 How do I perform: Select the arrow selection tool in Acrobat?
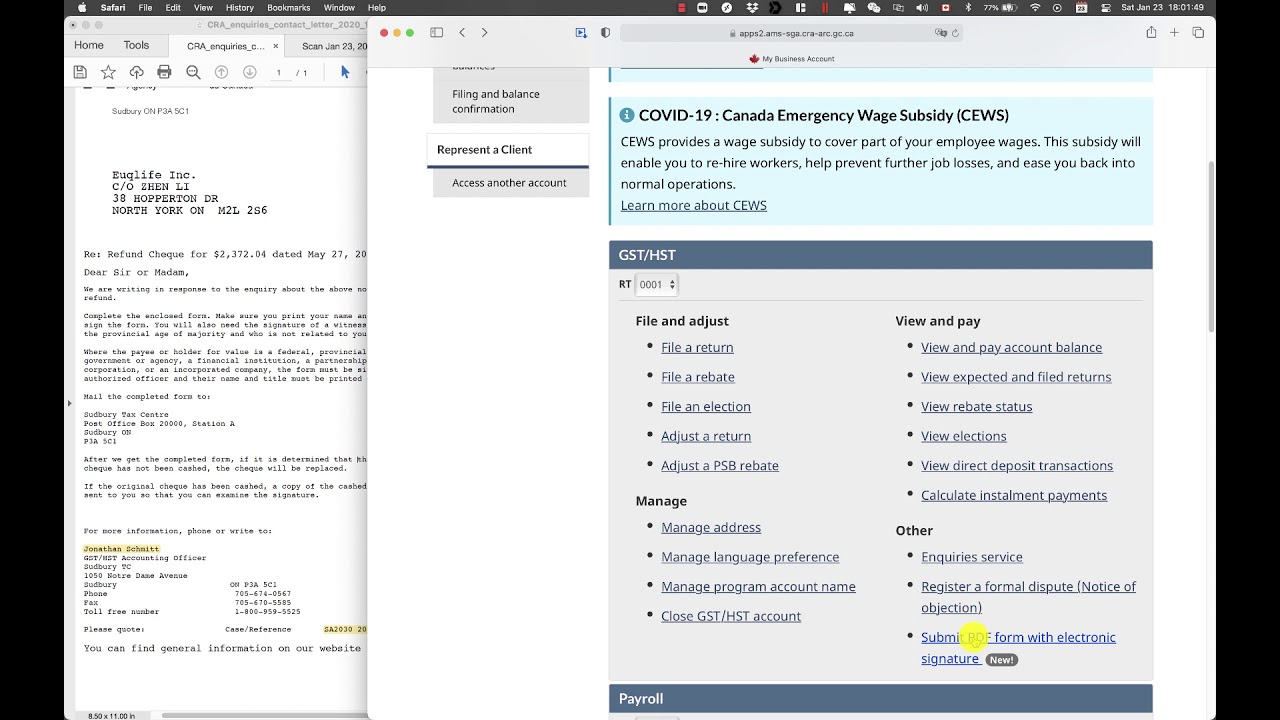345,72
